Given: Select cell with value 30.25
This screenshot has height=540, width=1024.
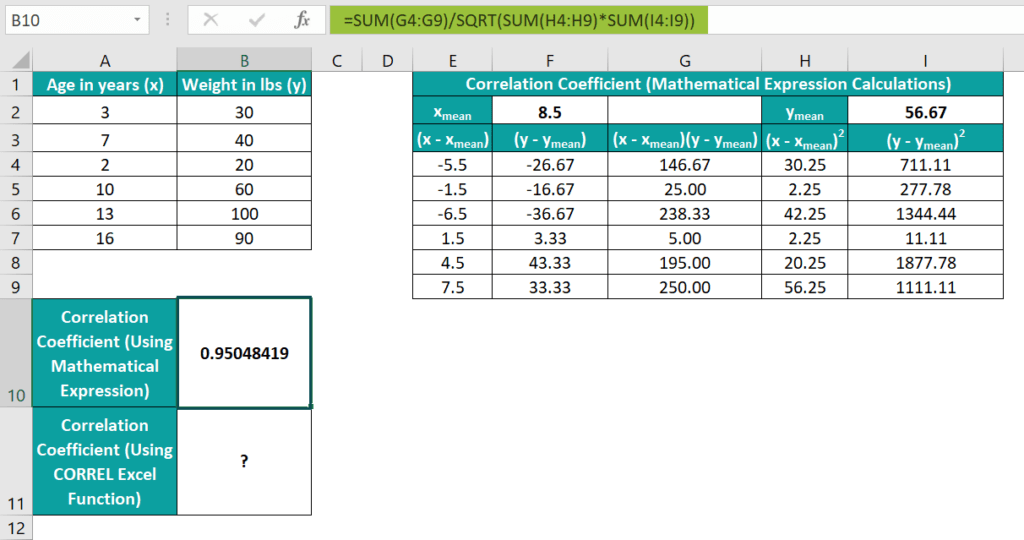Looking at the screenshot, I should coord(805,165).
